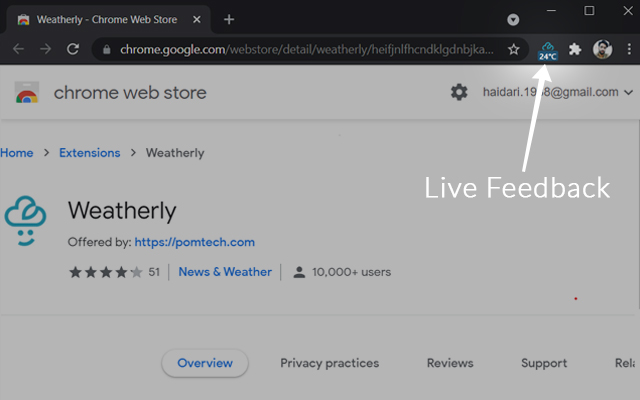Viewport: 640px width, 400px height.
Task: Select the Support tab
Action: coord(544,363)
